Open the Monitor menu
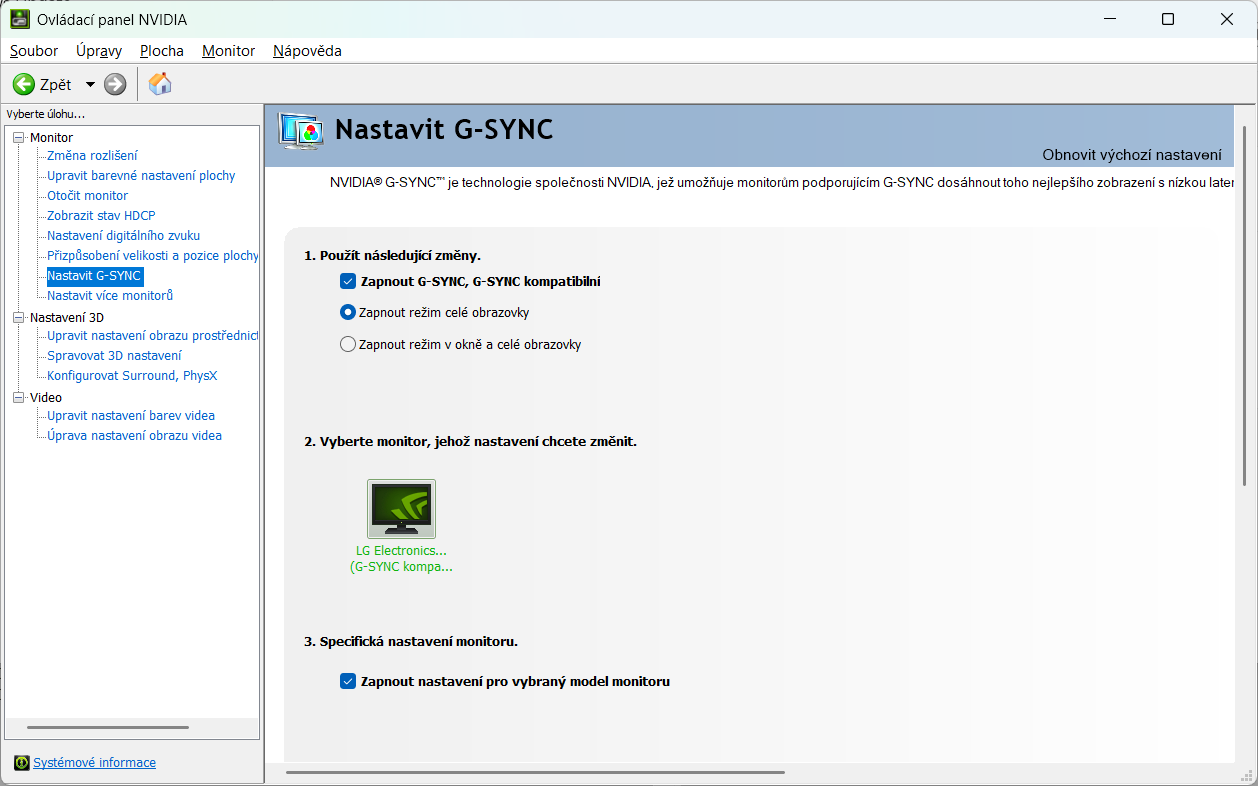This screenshot has width=1258, height=786. tap(228, 50)
